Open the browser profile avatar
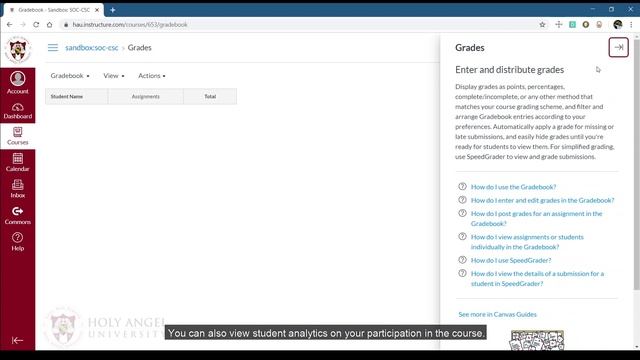This screenshot has height=360, width=640. [618, 24]
